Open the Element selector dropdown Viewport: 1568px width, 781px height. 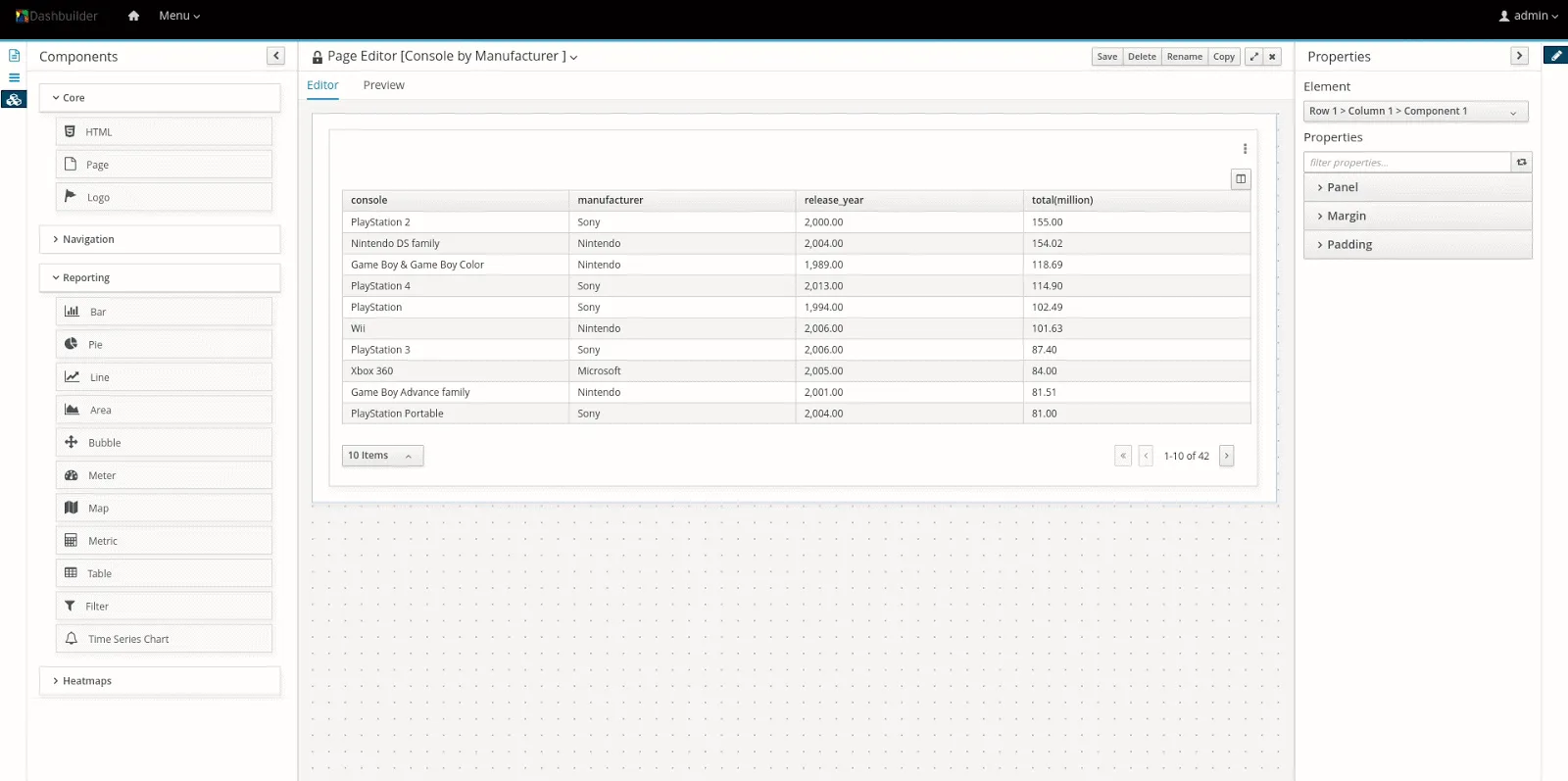pyautogui.click(x=1415, y=112)
